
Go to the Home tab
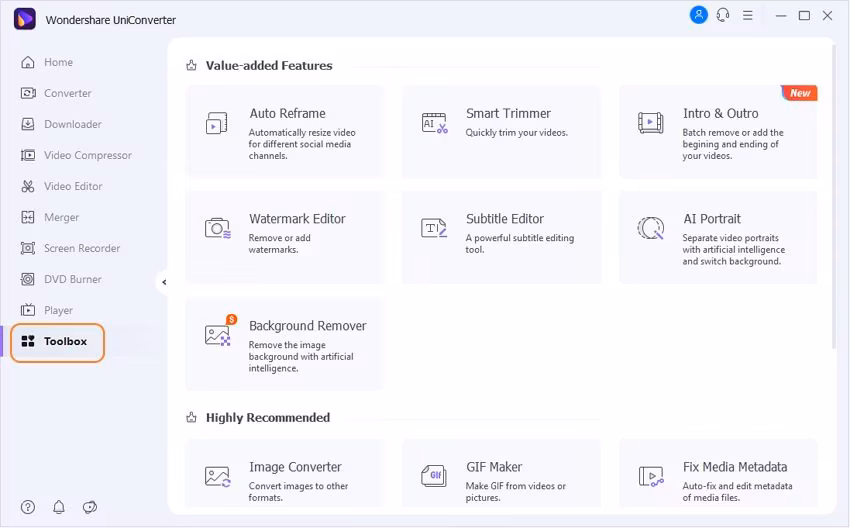point(58,62)
